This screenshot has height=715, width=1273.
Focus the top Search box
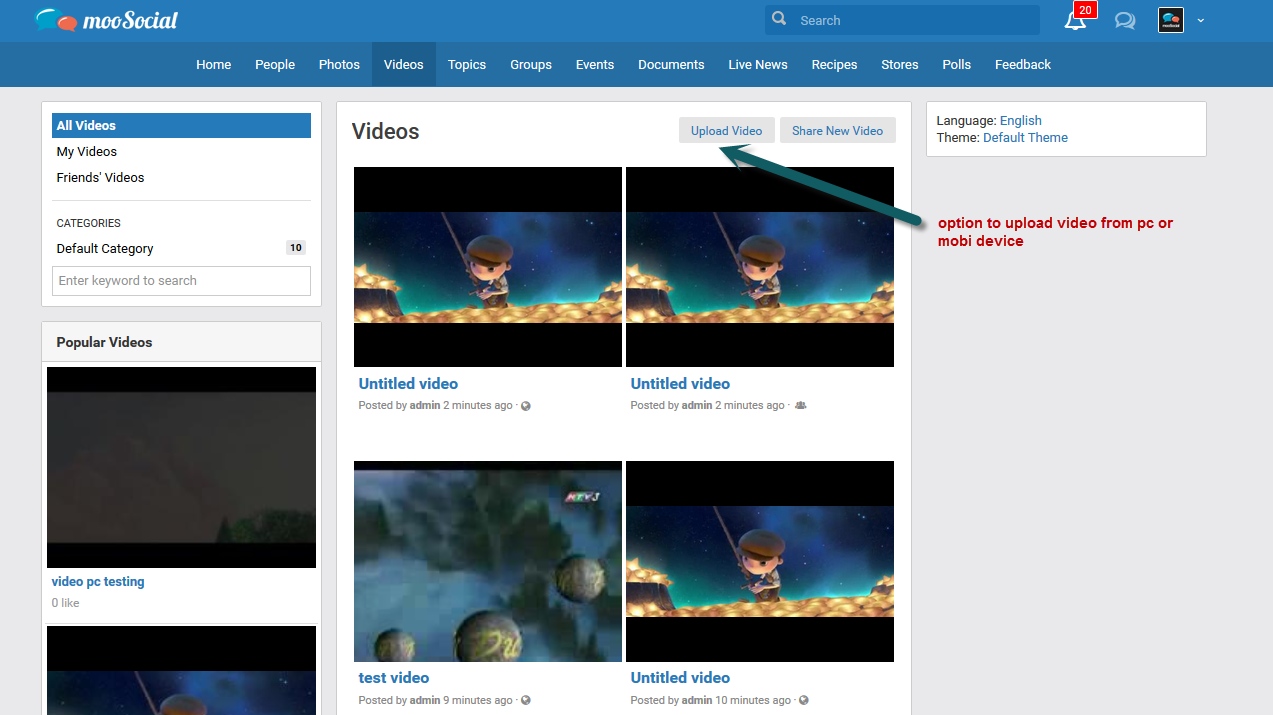[x=902, y=20]
